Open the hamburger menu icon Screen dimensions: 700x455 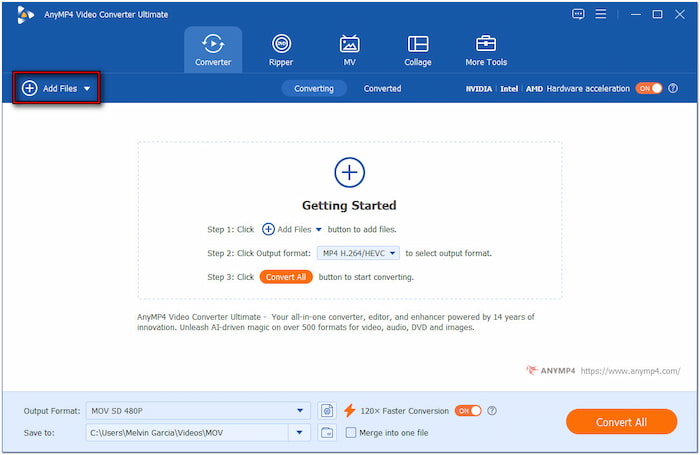[601, 14]
